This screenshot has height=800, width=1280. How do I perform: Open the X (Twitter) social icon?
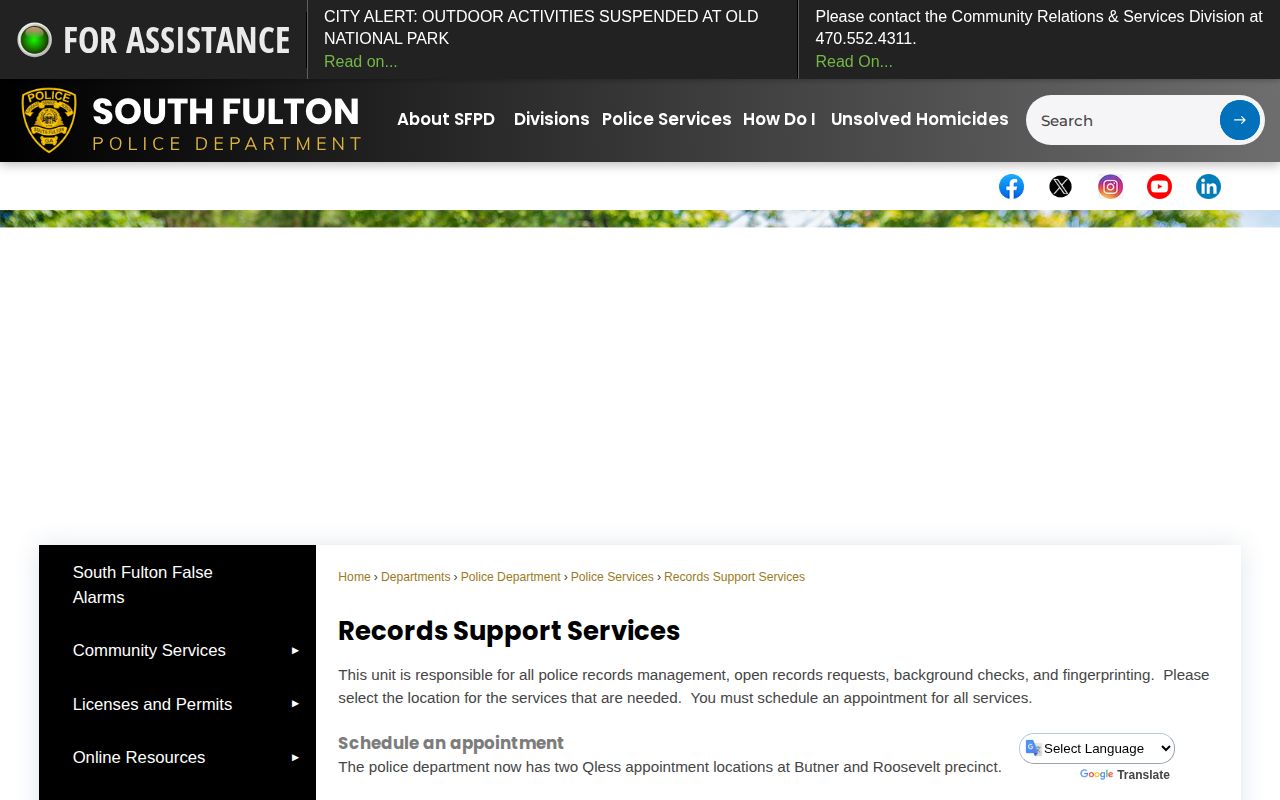1060,187
